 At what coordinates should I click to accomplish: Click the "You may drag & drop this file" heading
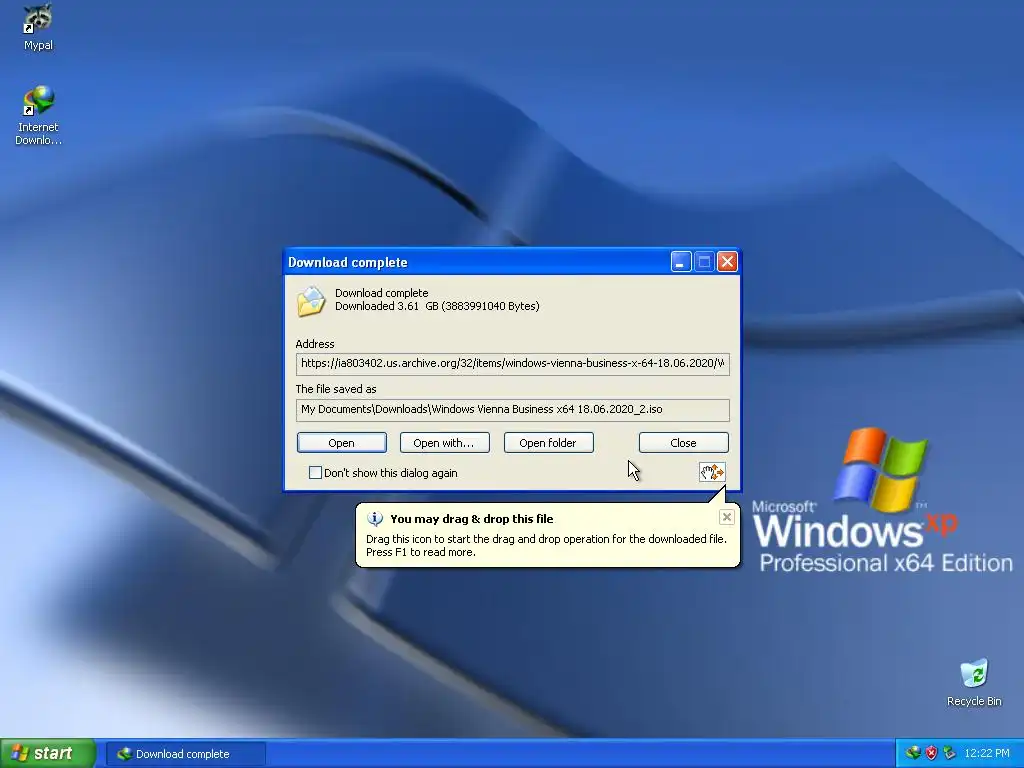click(472, 519)
